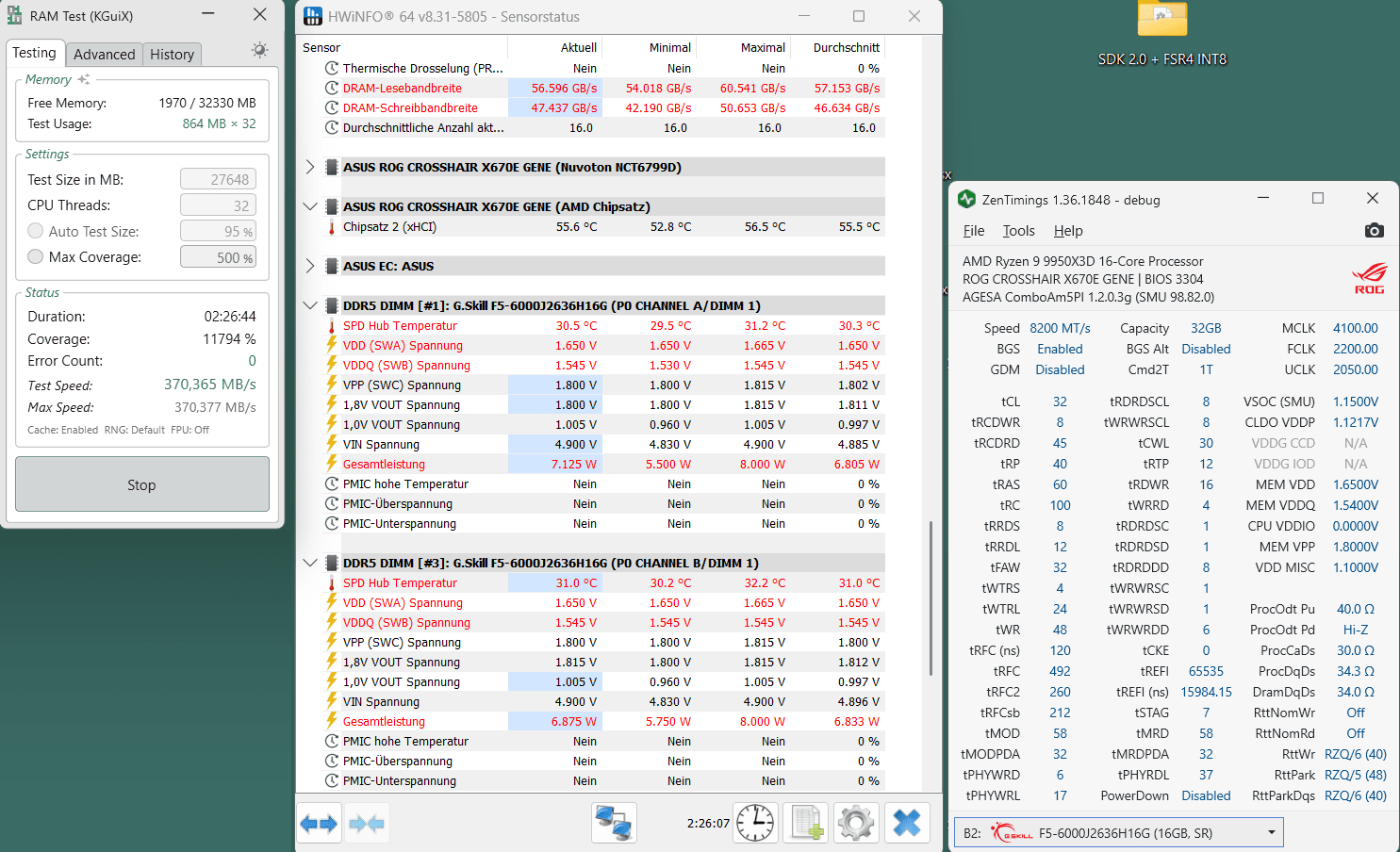This screenshot has width=1400, height=852.
Task: Switch to the History tab
Action: 172,55
